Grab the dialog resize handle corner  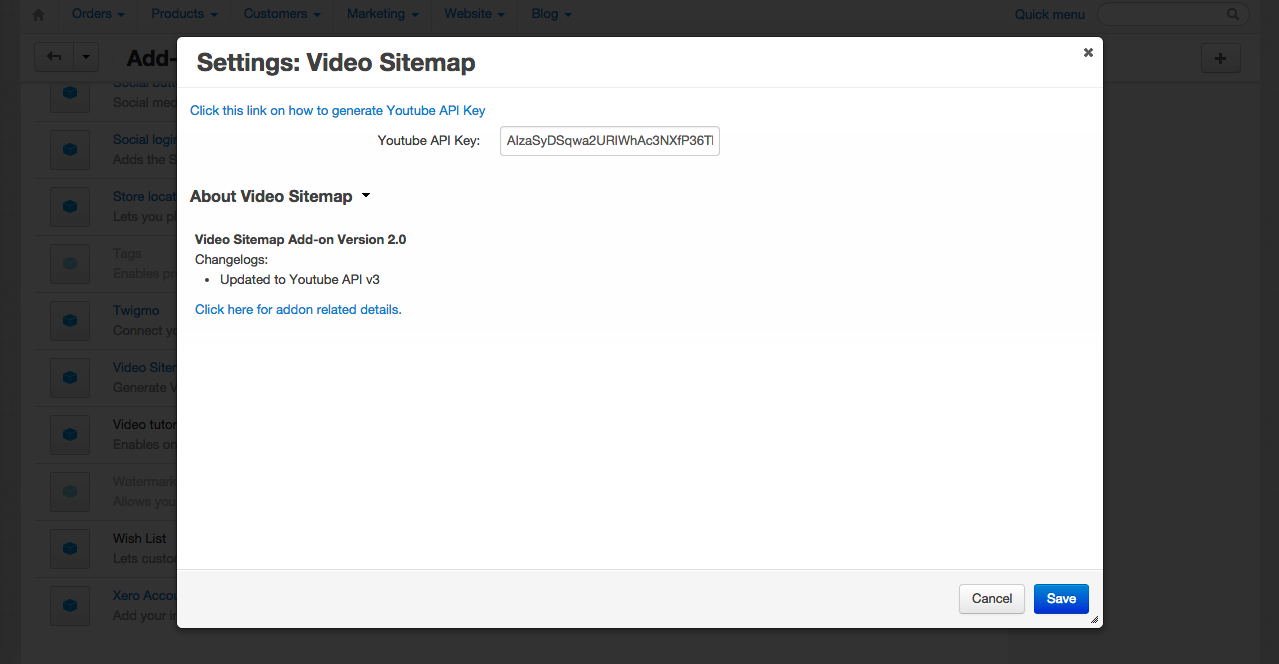point(1094,620)
